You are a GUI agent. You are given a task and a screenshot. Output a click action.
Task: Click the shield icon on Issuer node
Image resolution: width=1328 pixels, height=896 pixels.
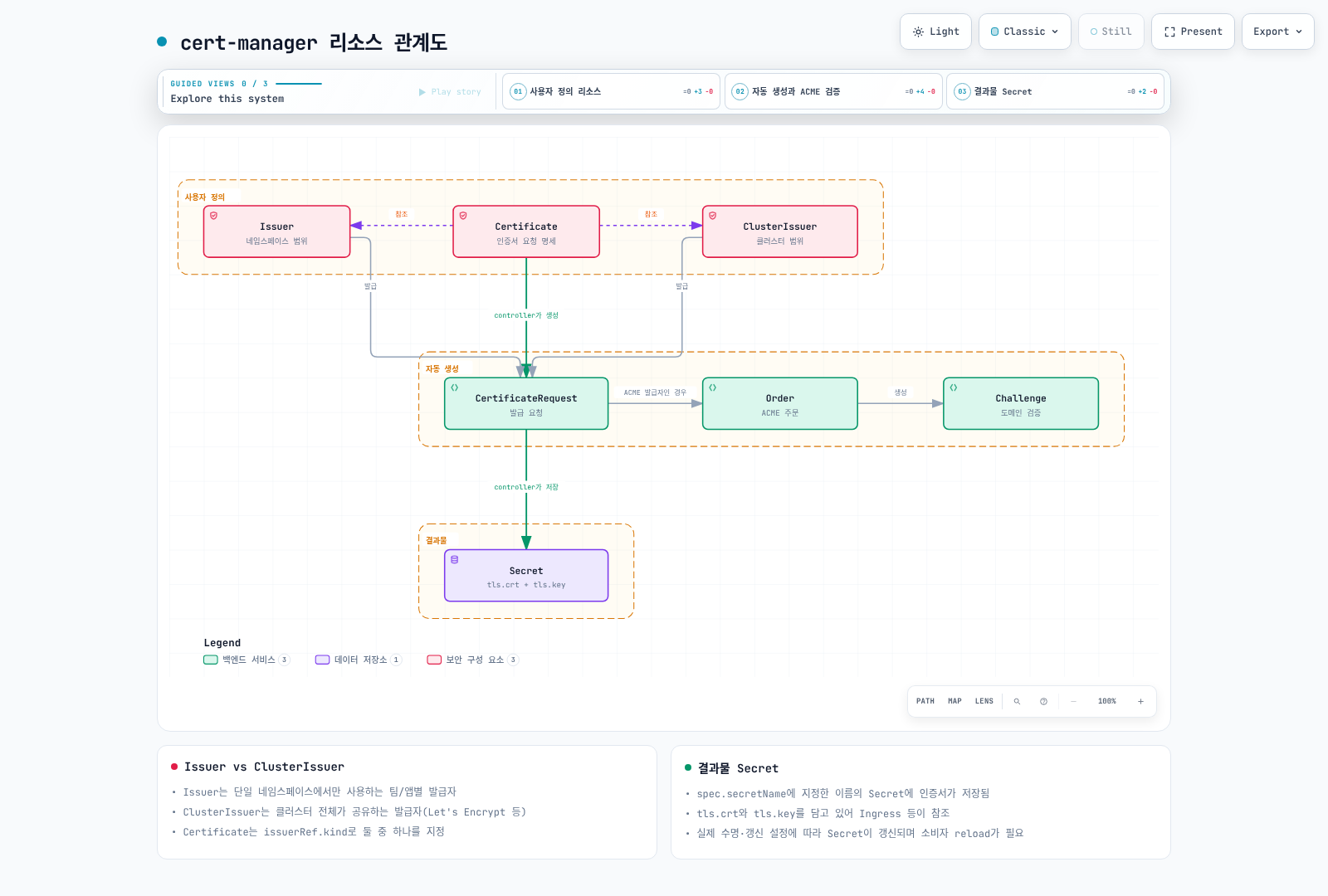click(213, 216)
